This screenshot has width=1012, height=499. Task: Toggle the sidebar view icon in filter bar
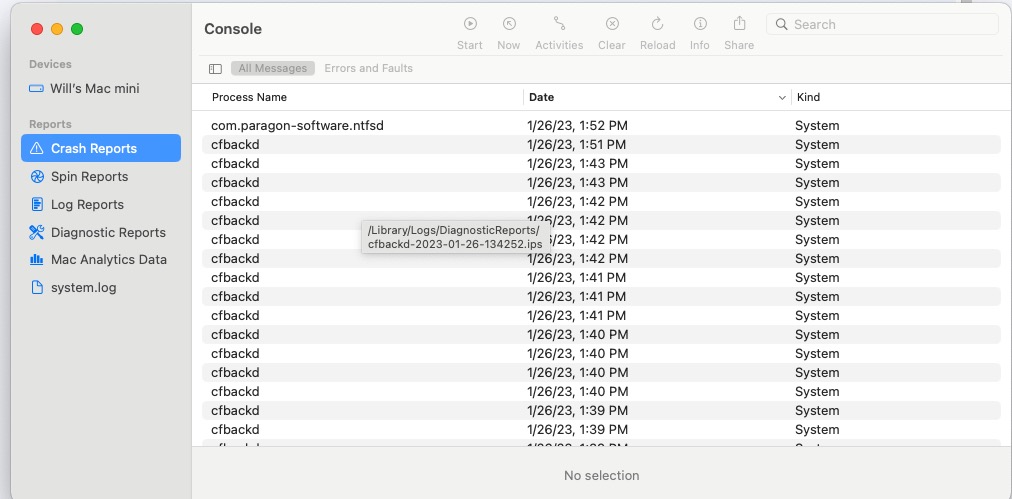(216, 68)
